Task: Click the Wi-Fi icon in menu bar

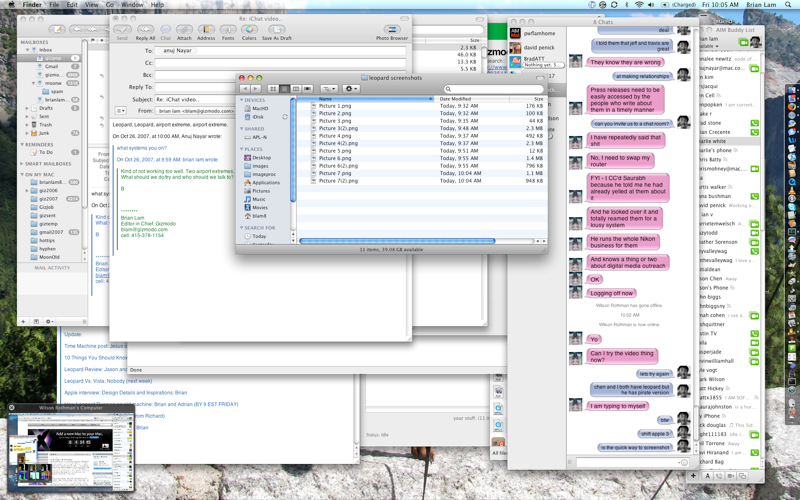Action: (639, 5)
